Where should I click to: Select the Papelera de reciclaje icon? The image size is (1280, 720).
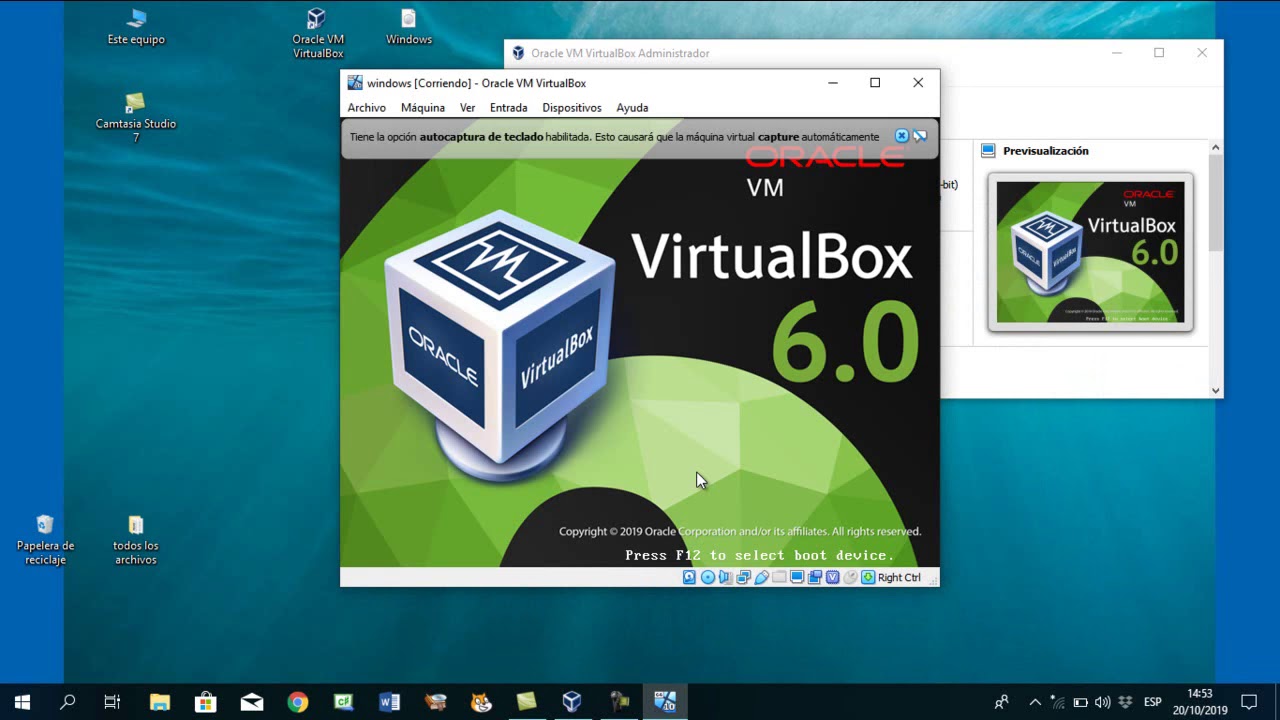45,540
